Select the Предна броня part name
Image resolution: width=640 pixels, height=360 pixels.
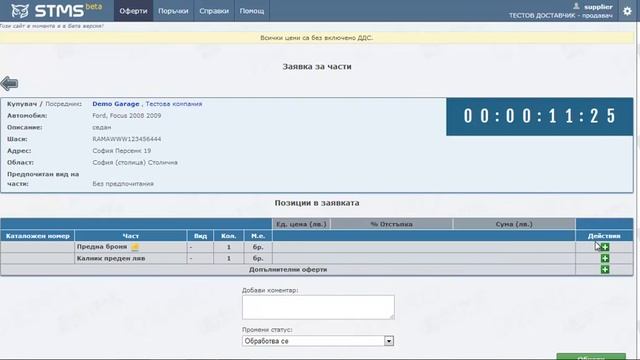pyautogui.click(x=102, y=247)
